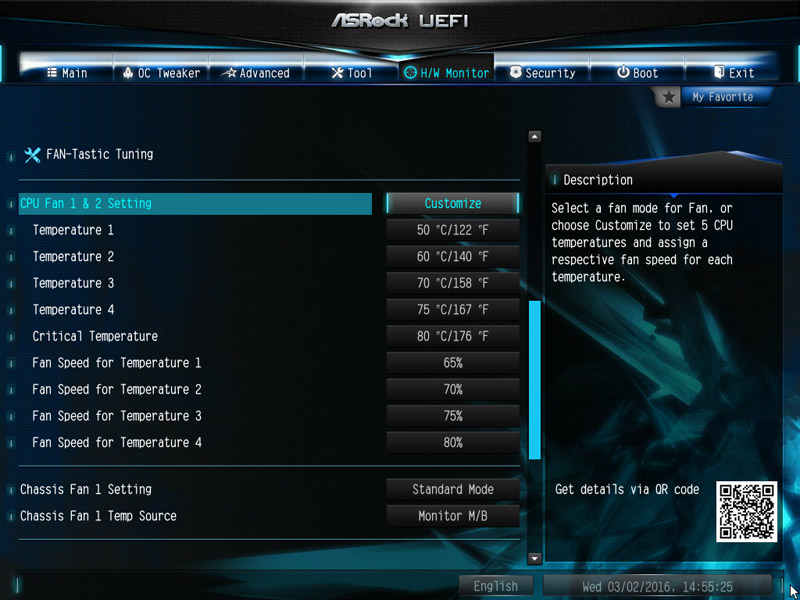Click the blue vertical scrollbar thumb
Image resolution: width=800 pixels, height=600 pixels.
coord(535,380)
